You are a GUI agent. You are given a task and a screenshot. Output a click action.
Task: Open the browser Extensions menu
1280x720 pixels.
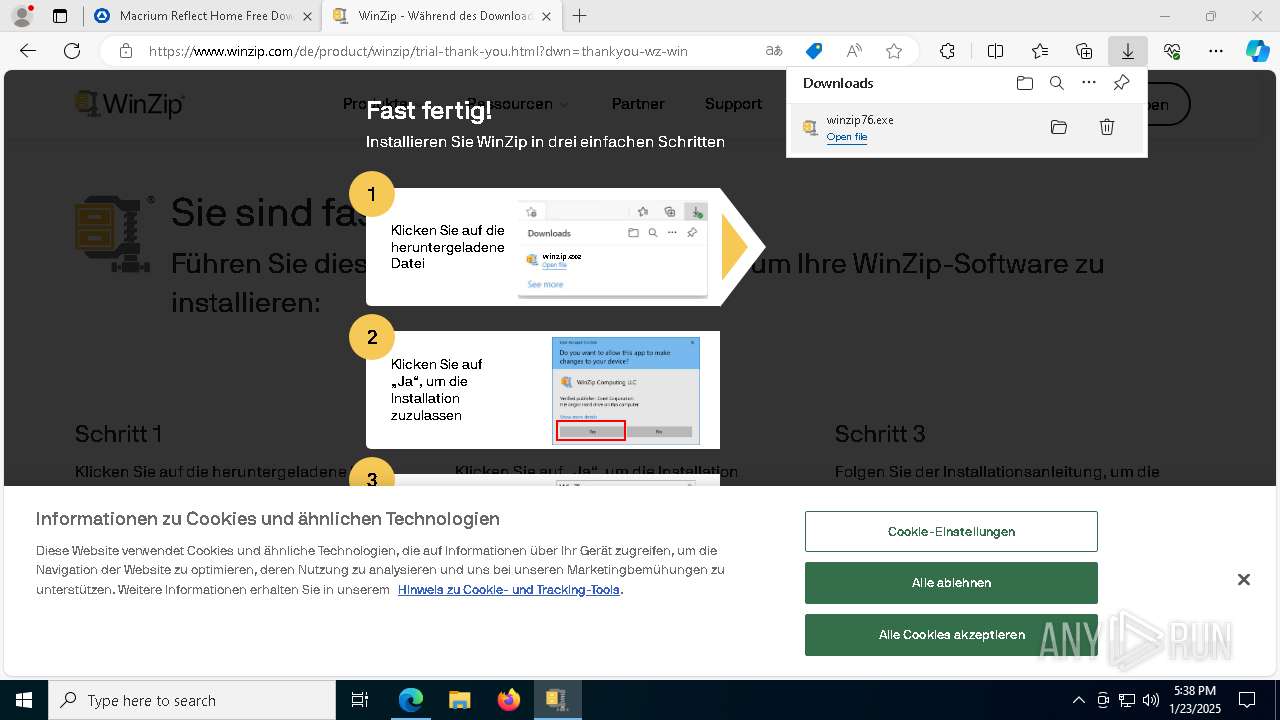[x=947, y=51]
